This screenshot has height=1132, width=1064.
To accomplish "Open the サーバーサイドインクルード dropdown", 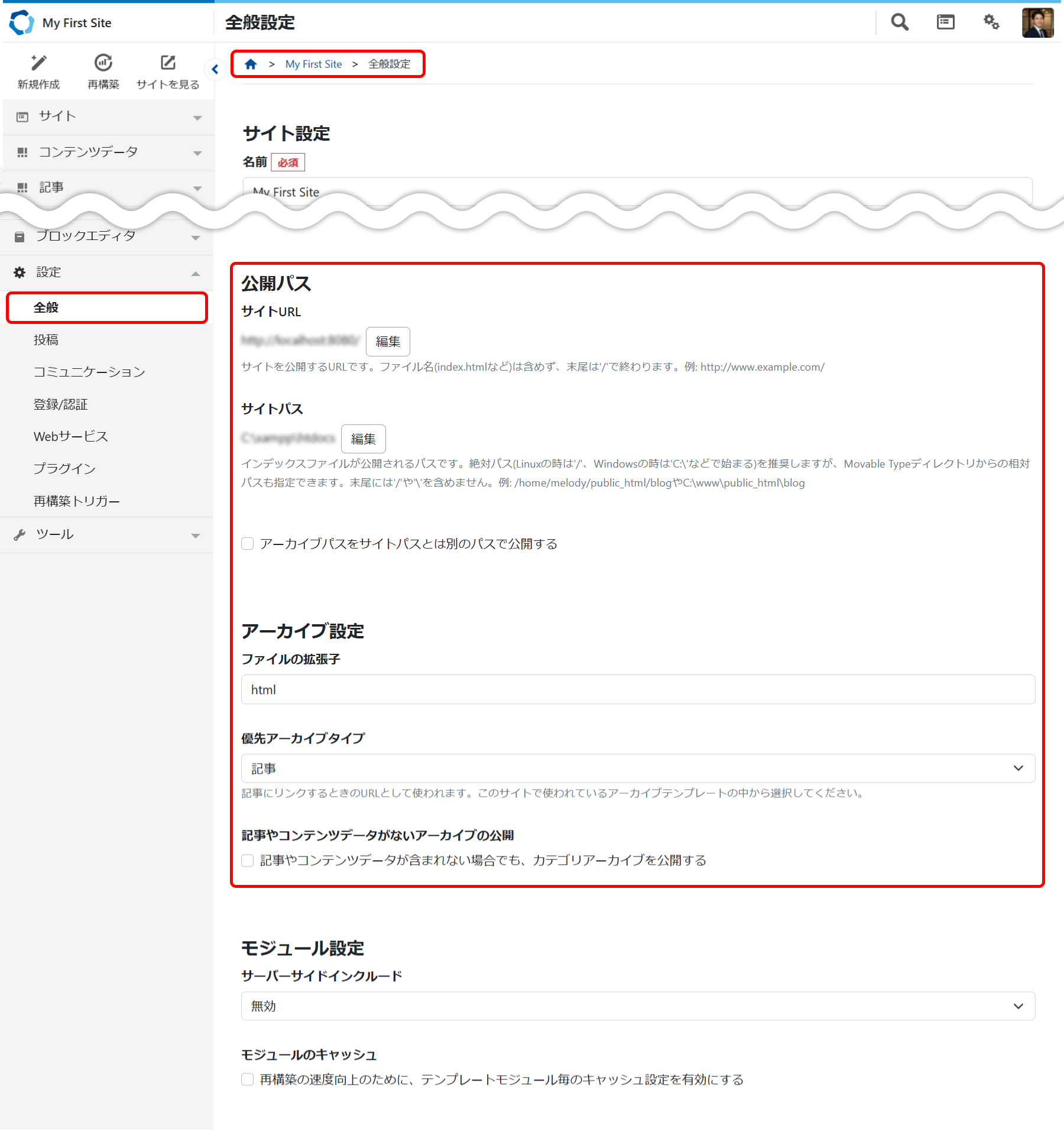I will (x=637, y=1006).
